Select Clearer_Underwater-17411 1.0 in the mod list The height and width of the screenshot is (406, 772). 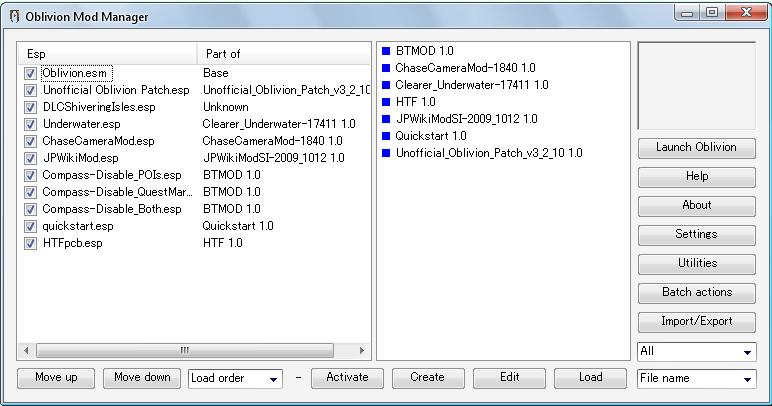[x=472, y=85]
